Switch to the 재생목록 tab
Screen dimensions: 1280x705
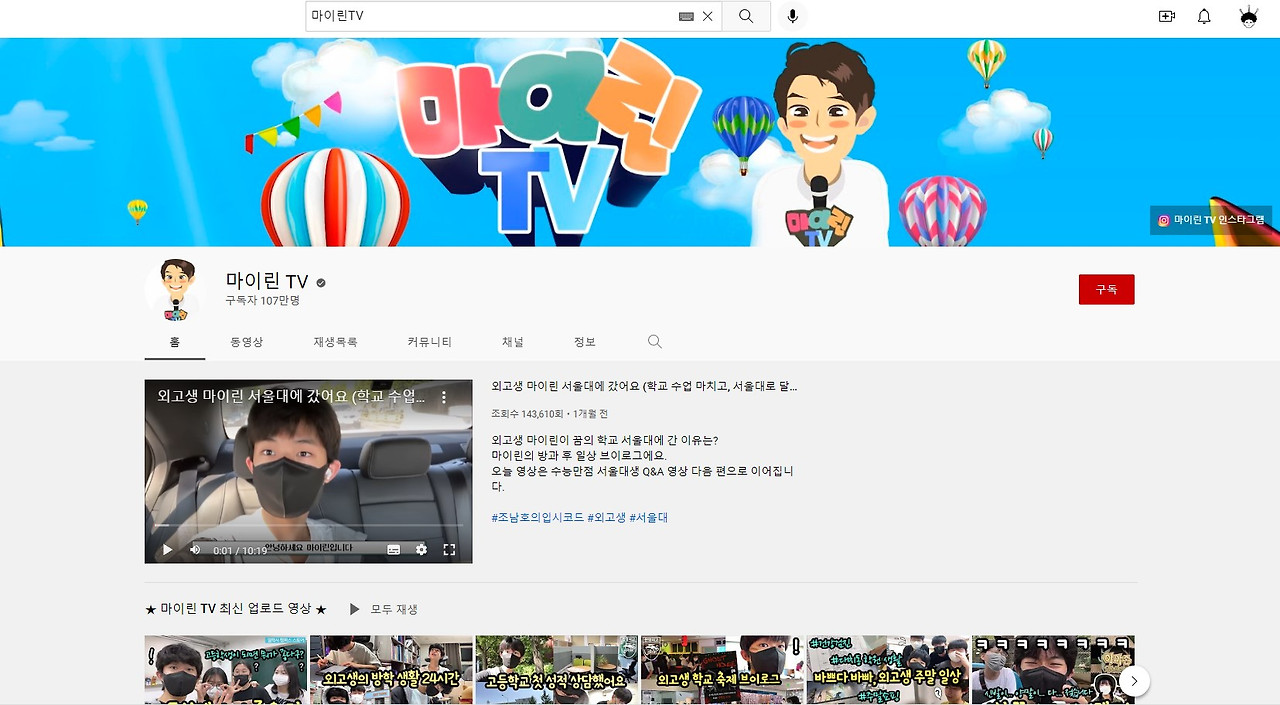pyautogui.click(x=335, y=342)
